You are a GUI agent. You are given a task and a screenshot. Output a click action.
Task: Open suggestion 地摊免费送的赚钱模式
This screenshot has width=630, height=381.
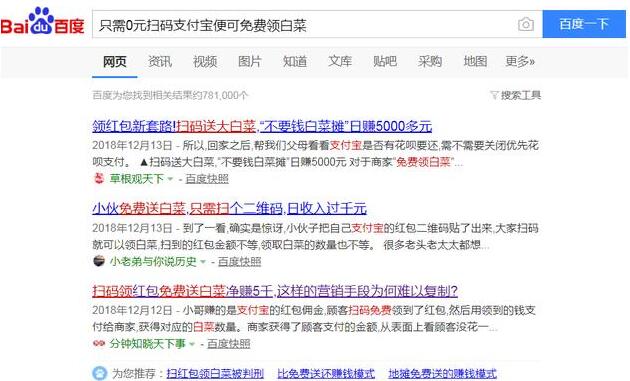click(442, 373)
